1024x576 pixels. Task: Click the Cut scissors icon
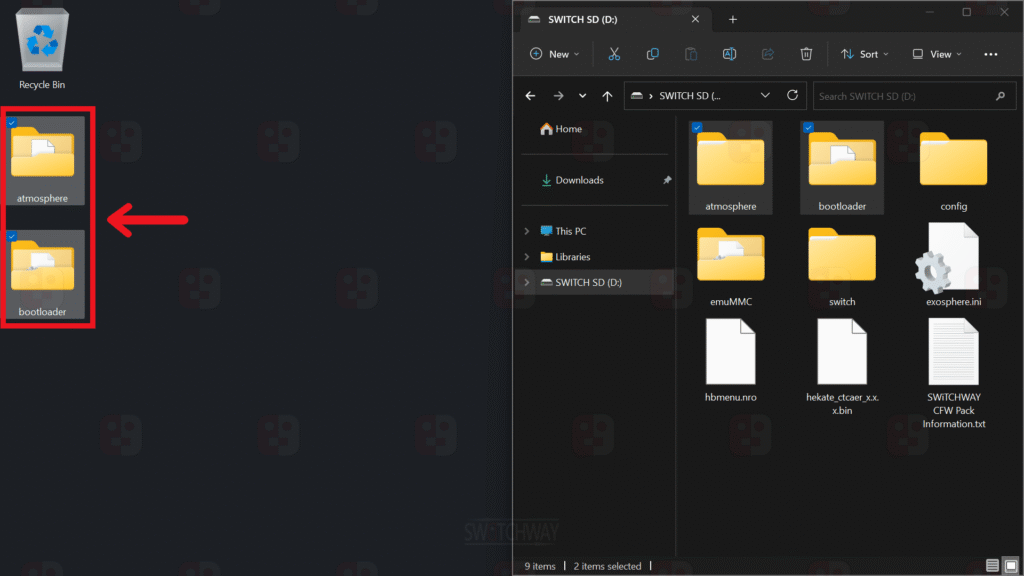[614, 54]
